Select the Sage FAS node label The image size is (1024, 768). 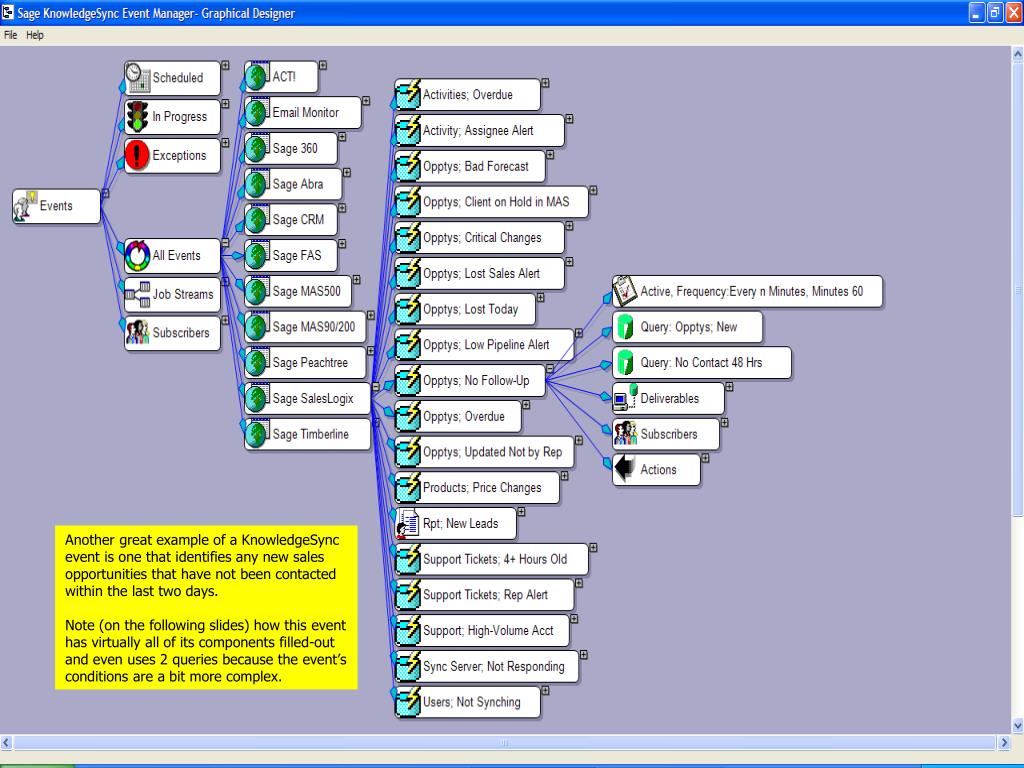click(x=297, y=255)
